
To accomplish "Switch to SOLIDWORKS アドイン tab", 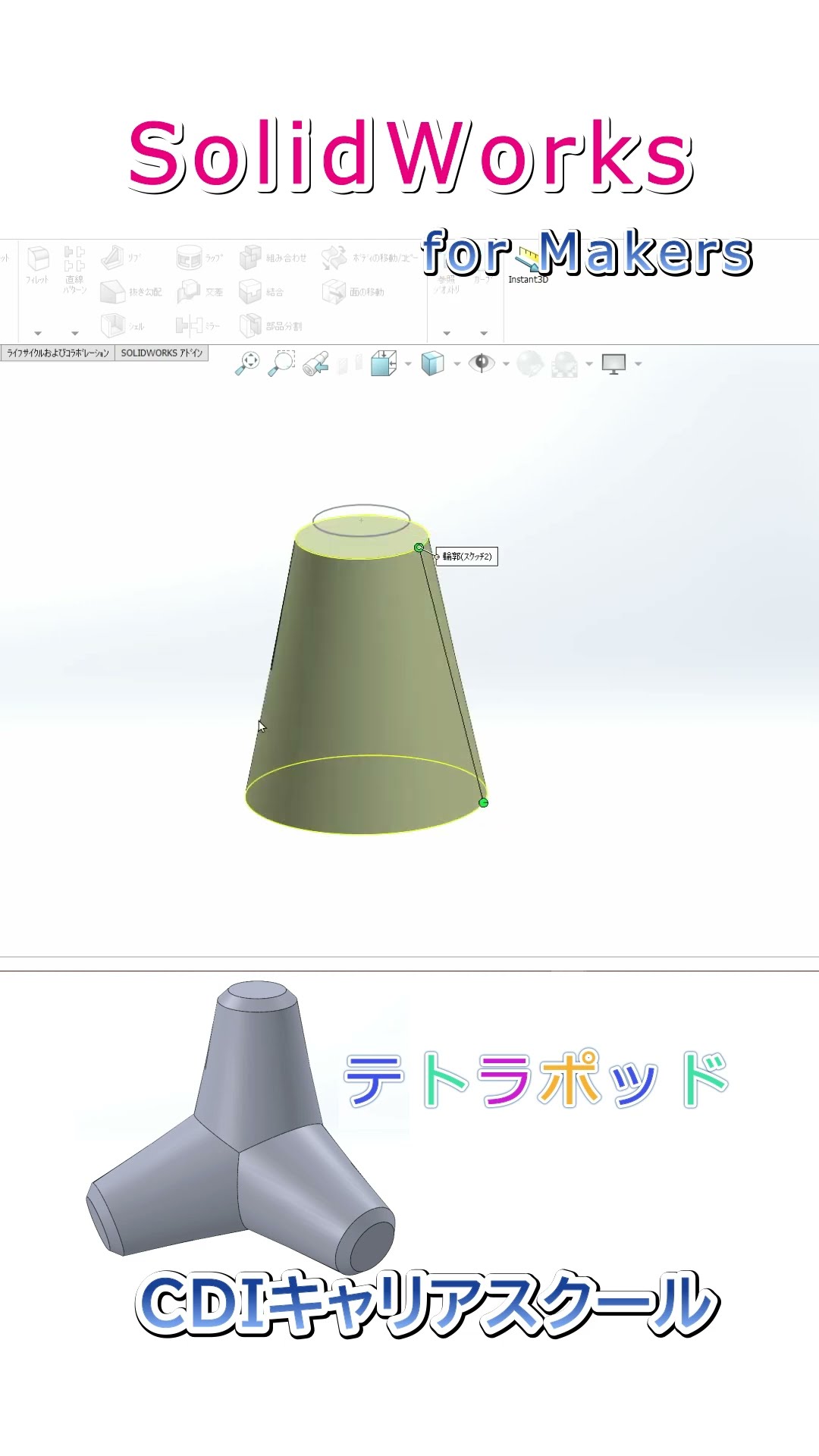I will (x=162, y=353).
